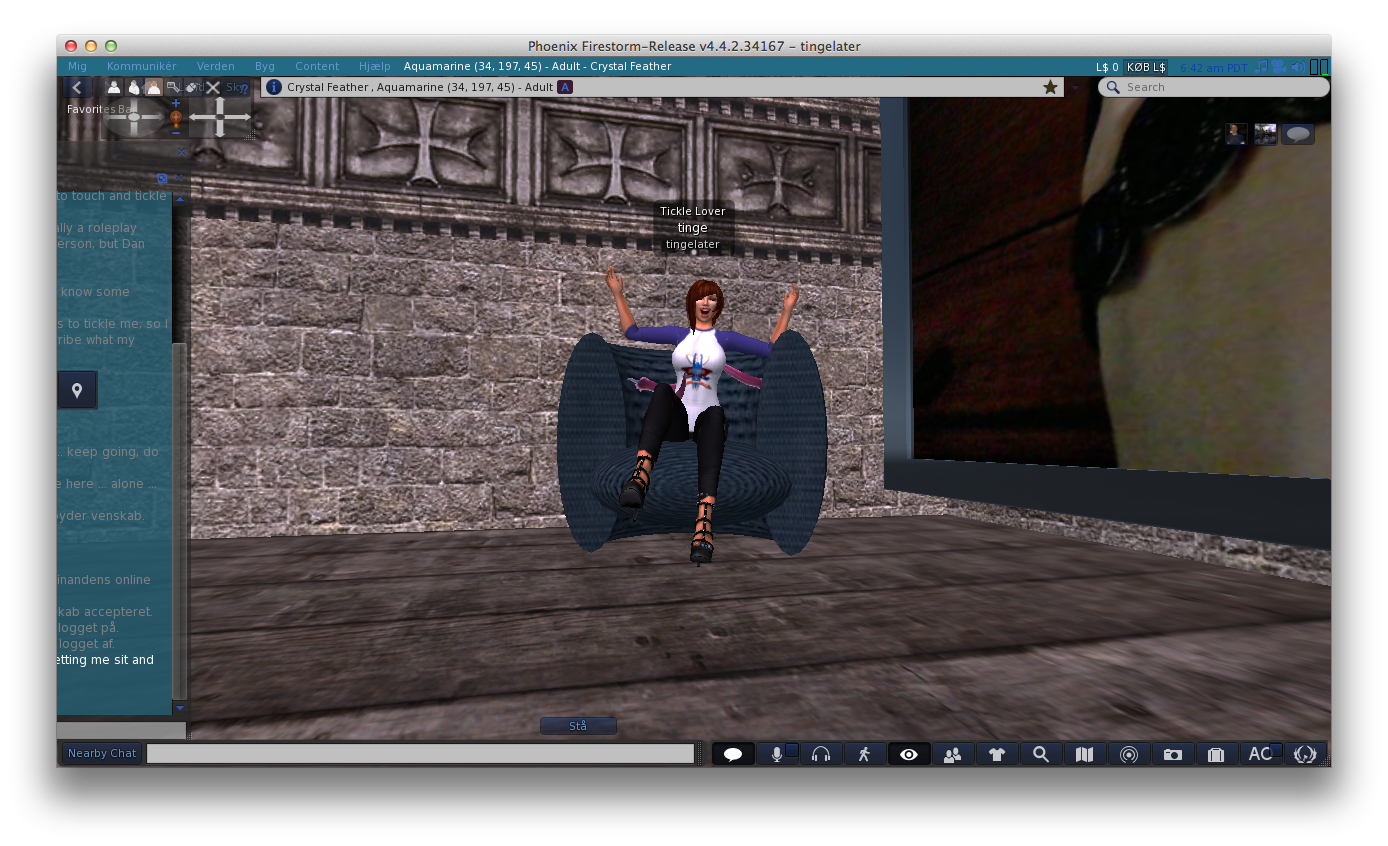This screenshot has width=1388, height=846.
Task: Click the camera pan arrows control
Action: [220, 117]
